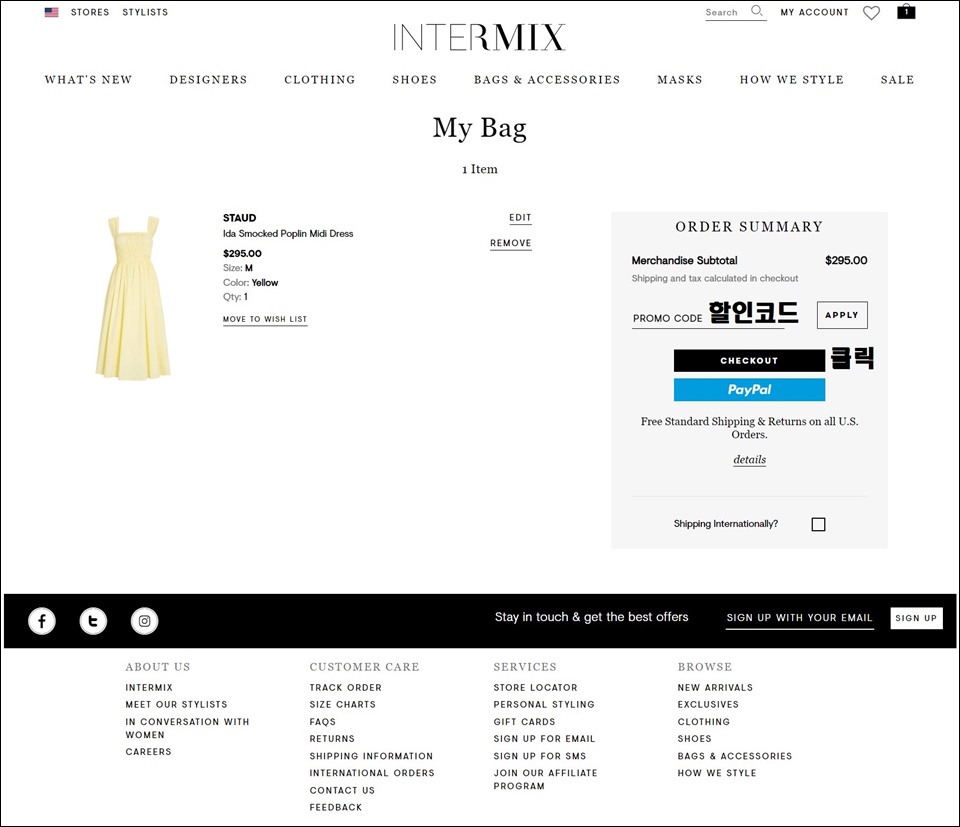Open Gift Cards link
960x827 pixels.
pos(524,722)
